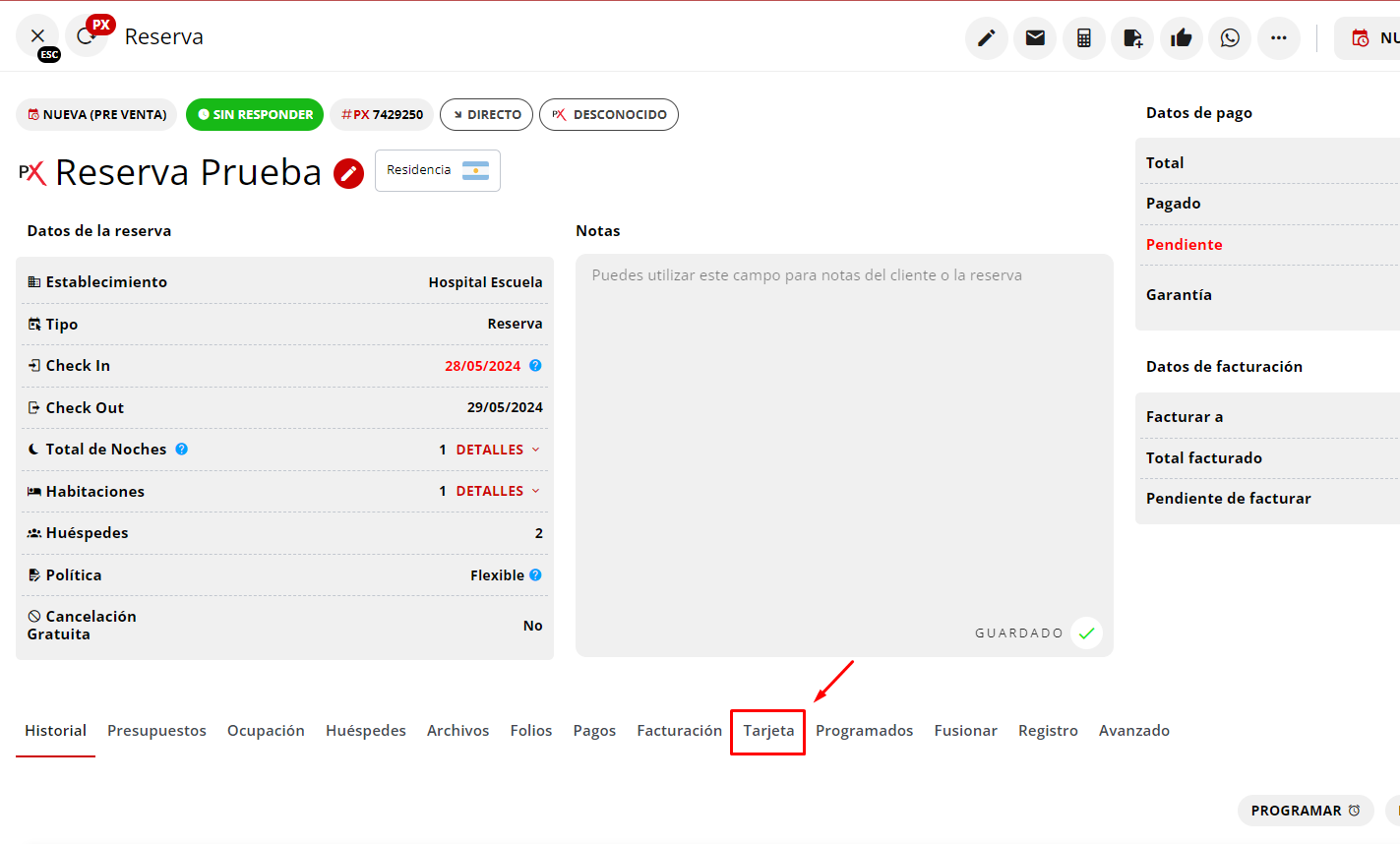
Task: Click the PROGRAMAR button
Action: (x=1305, y=811)
